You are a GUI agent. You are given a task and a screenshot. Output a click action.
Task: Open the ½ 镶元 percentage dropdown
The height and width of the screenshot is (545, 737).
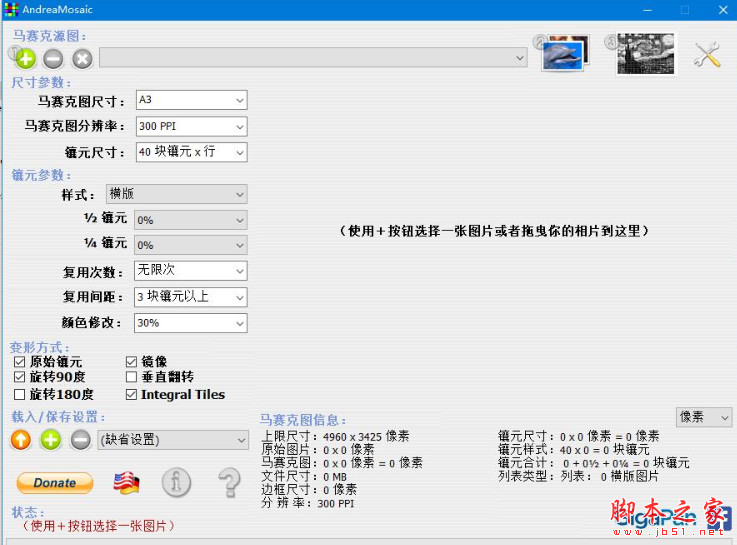point(190,220)
